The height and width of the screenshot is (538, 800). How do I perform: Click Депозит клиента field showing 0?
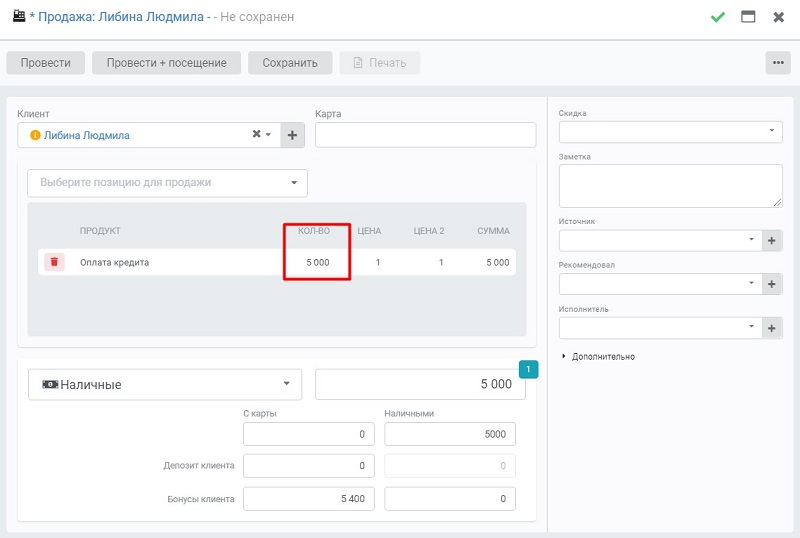[309, 466]
